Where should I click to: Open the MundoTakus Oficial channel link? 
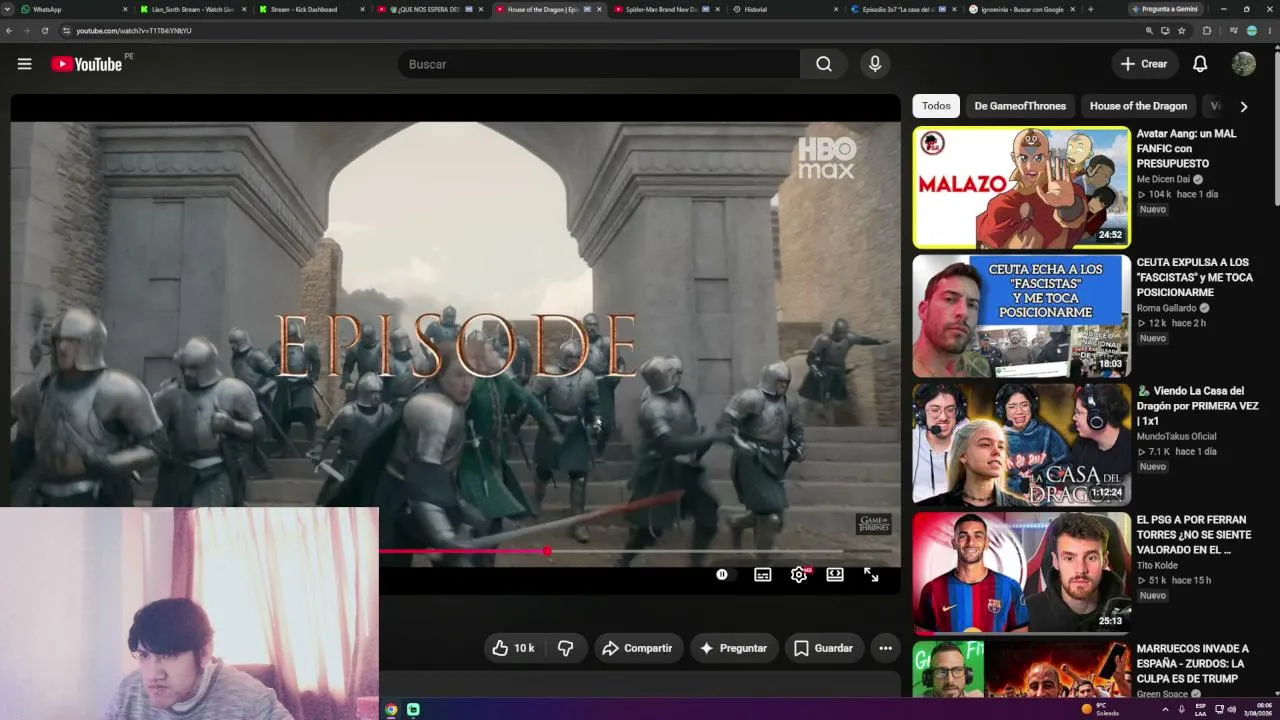pyautogui.click(x=1177, y=437)
